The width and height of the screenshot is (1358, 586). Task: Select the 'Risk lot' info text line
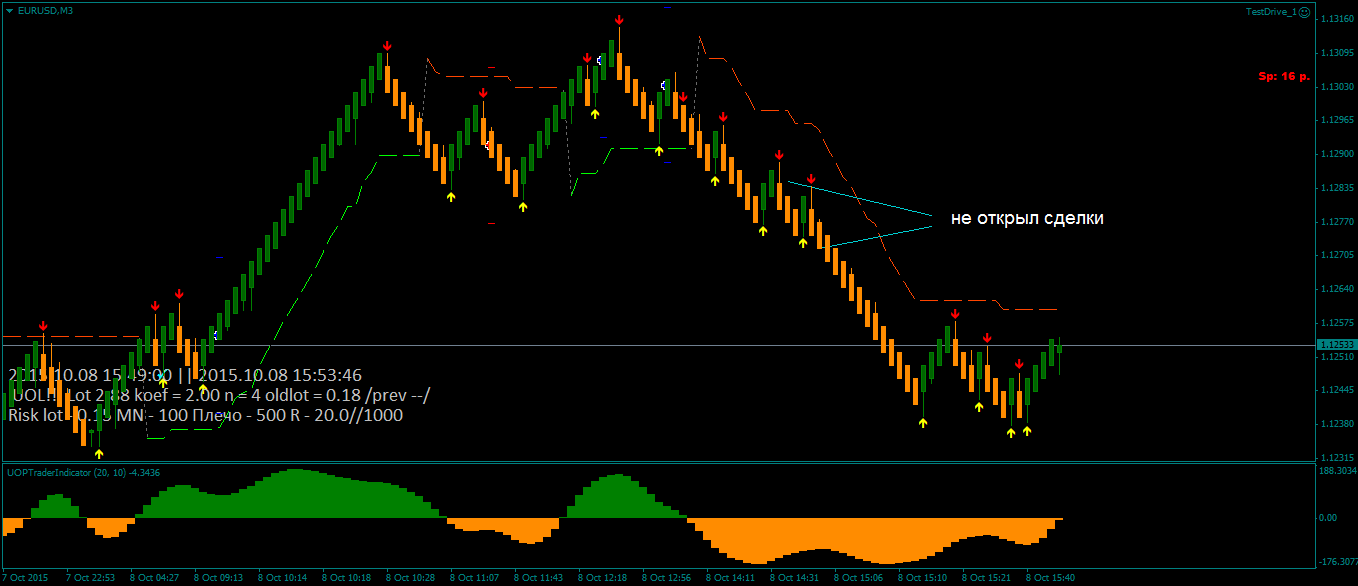tap(206, 415)
